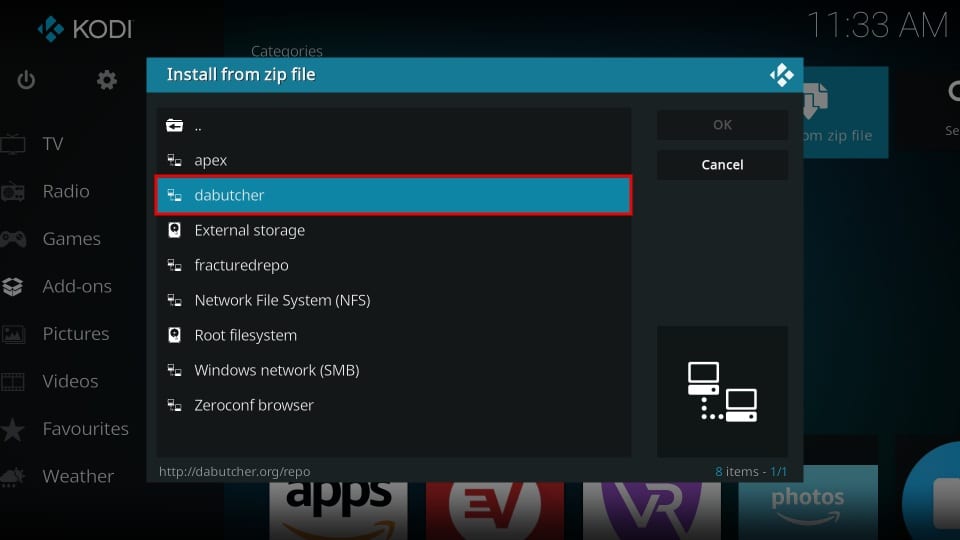Click the Install from zip file dialog title
960x540 pixels.
pos(241,75)
